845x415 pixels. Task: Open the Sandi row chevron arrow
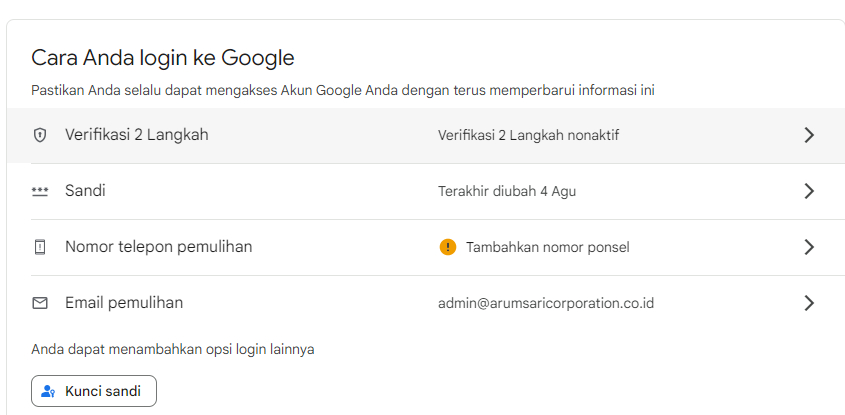pyautogui.click(x=809, y=191)
